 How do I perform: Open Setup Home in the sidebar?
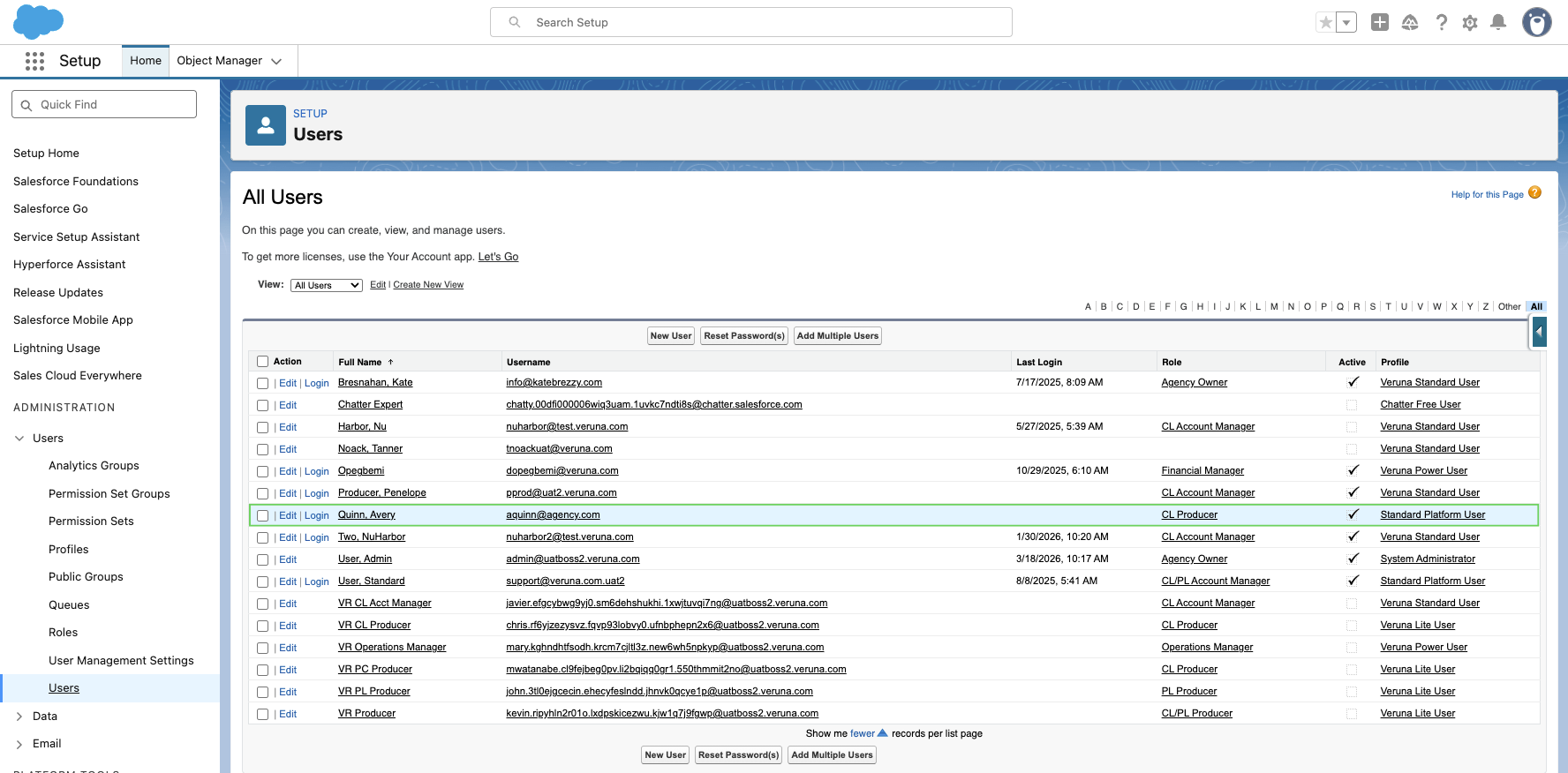tap(46, 153)
